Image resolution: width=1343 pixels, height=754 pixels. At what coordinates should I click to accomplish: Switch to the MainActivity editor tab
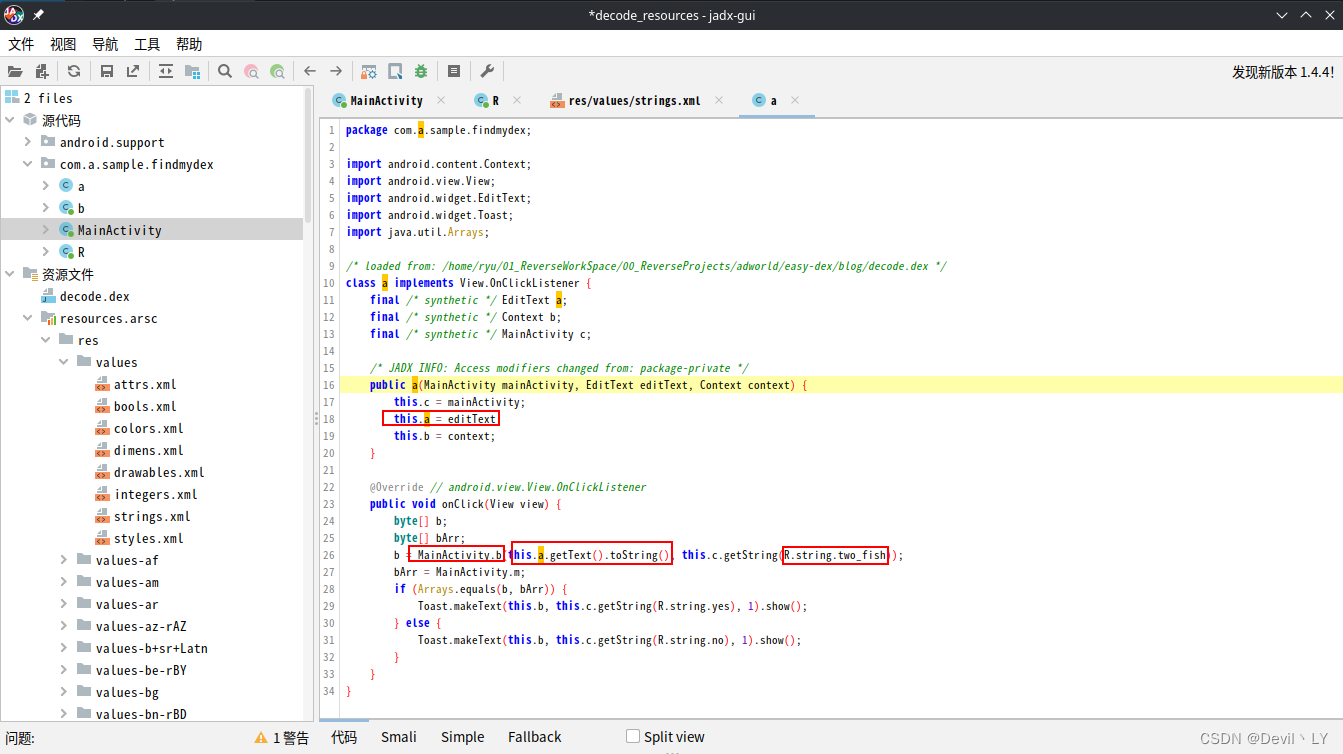[x=385, y=100]
